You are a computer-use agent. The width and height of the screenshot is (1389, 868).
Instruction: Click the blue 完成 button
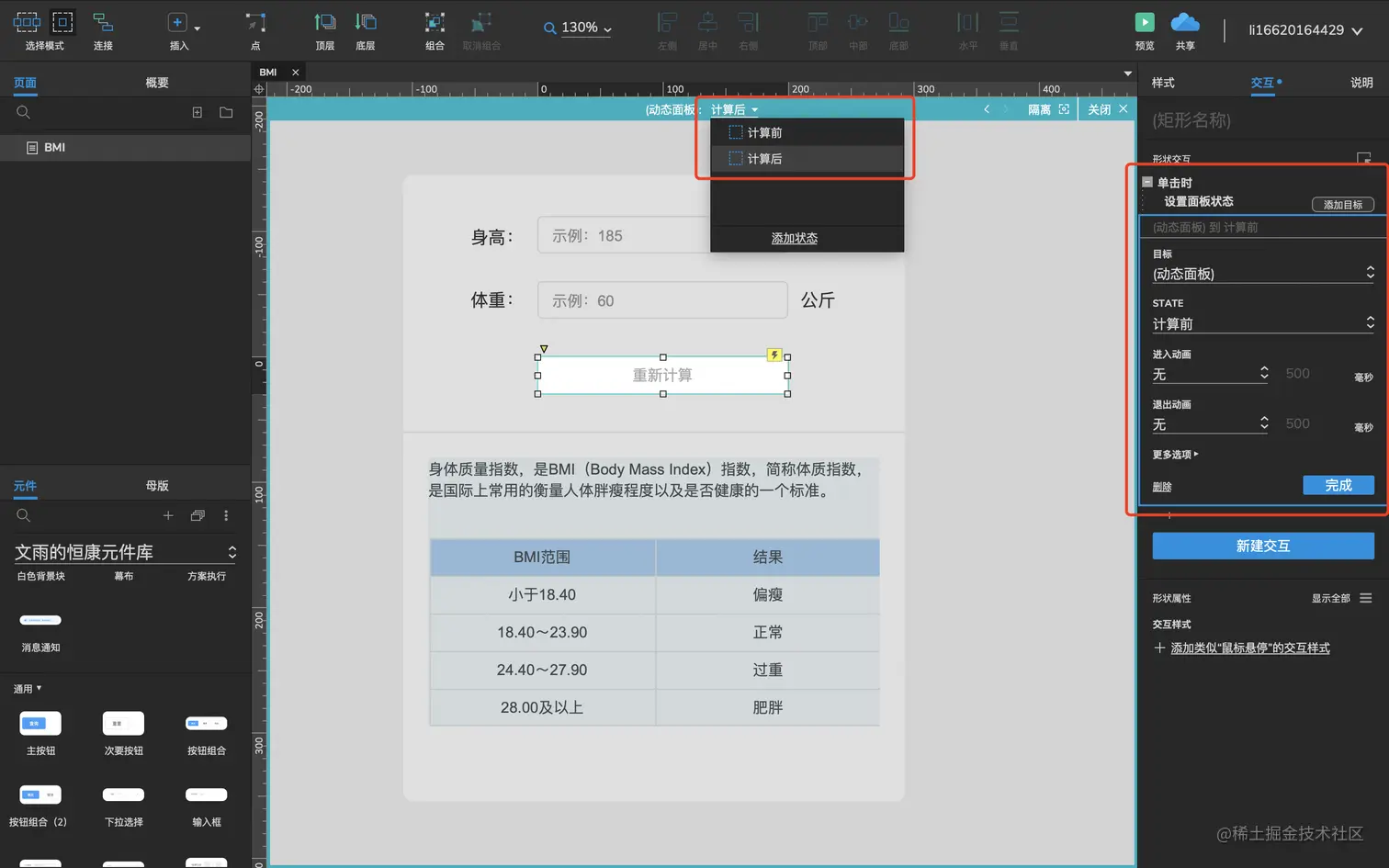(x=1338, y=485)
